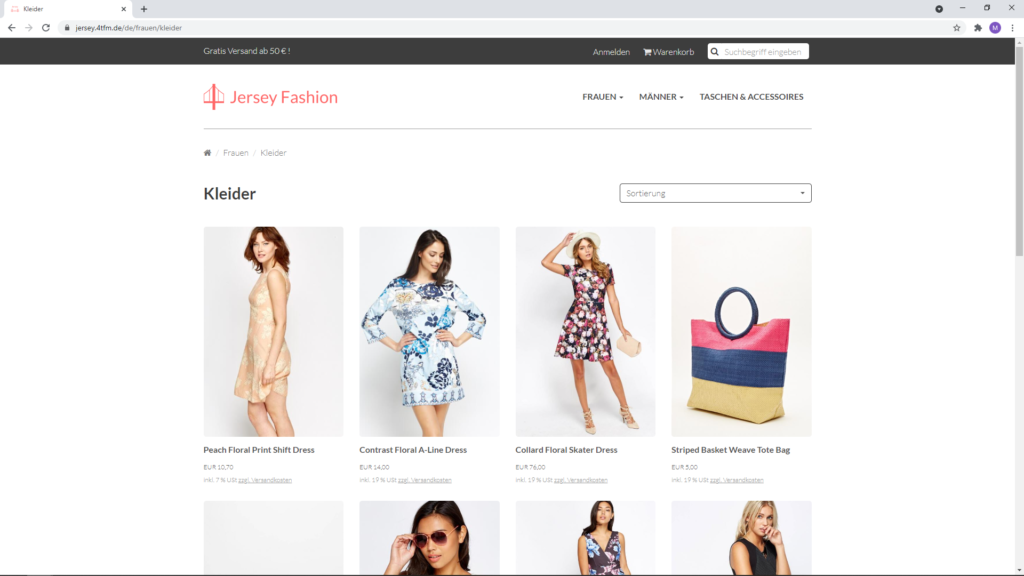Open Chrome extensions puzzle icon
The width and height of the screenshot is (1024, 576).
coord(977,28)
